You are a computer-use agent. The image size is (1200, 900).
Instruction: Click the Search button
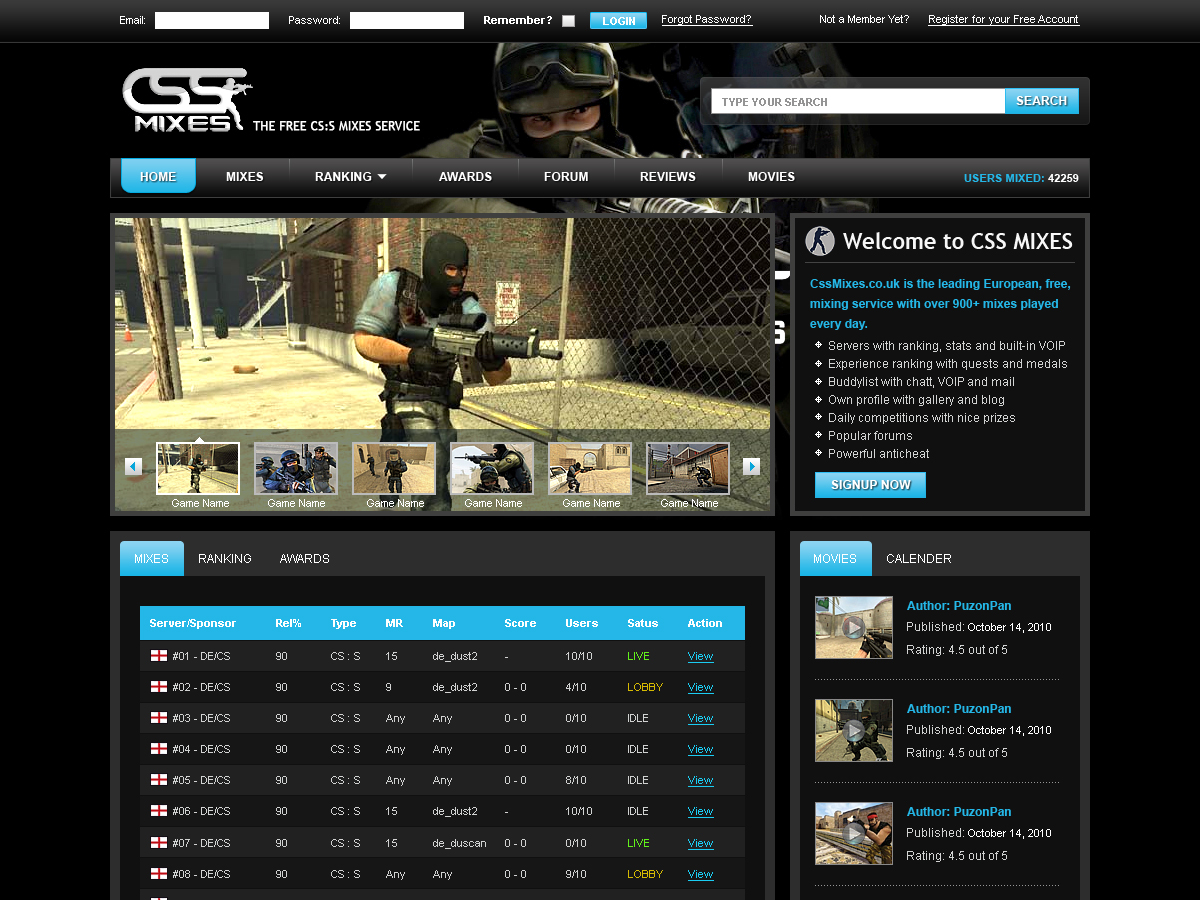(x=1041, y=101)
